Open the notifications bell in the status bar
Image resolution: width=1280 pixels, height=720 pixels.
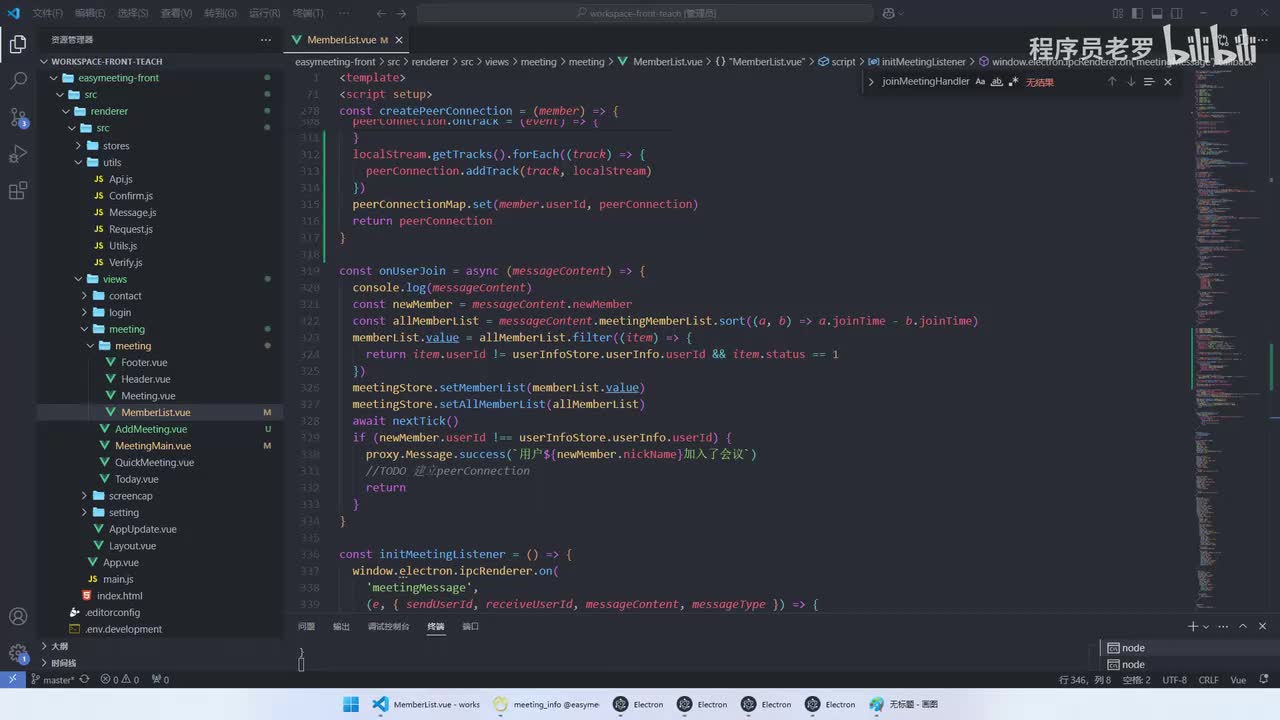1262,680
